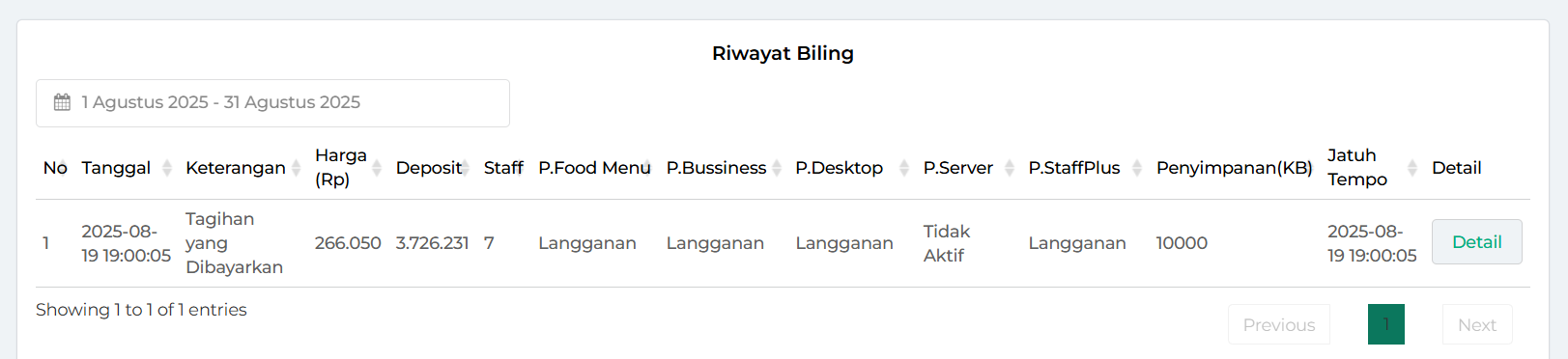Click the Penyimpanan(KB) column header
This screenshot has width=1568, height=359.
1234,168
